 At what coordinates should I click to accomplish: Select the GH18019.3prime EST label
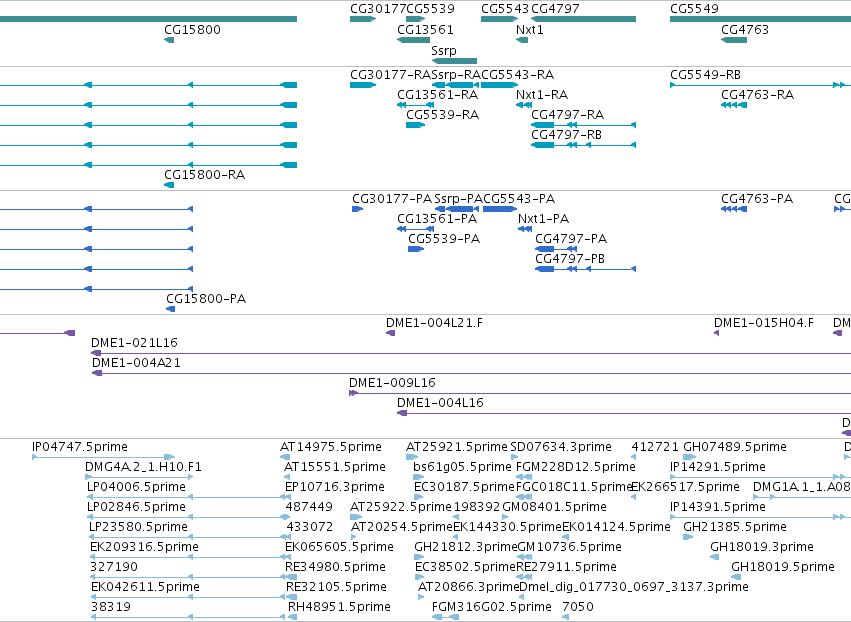[x=762, y=548]
